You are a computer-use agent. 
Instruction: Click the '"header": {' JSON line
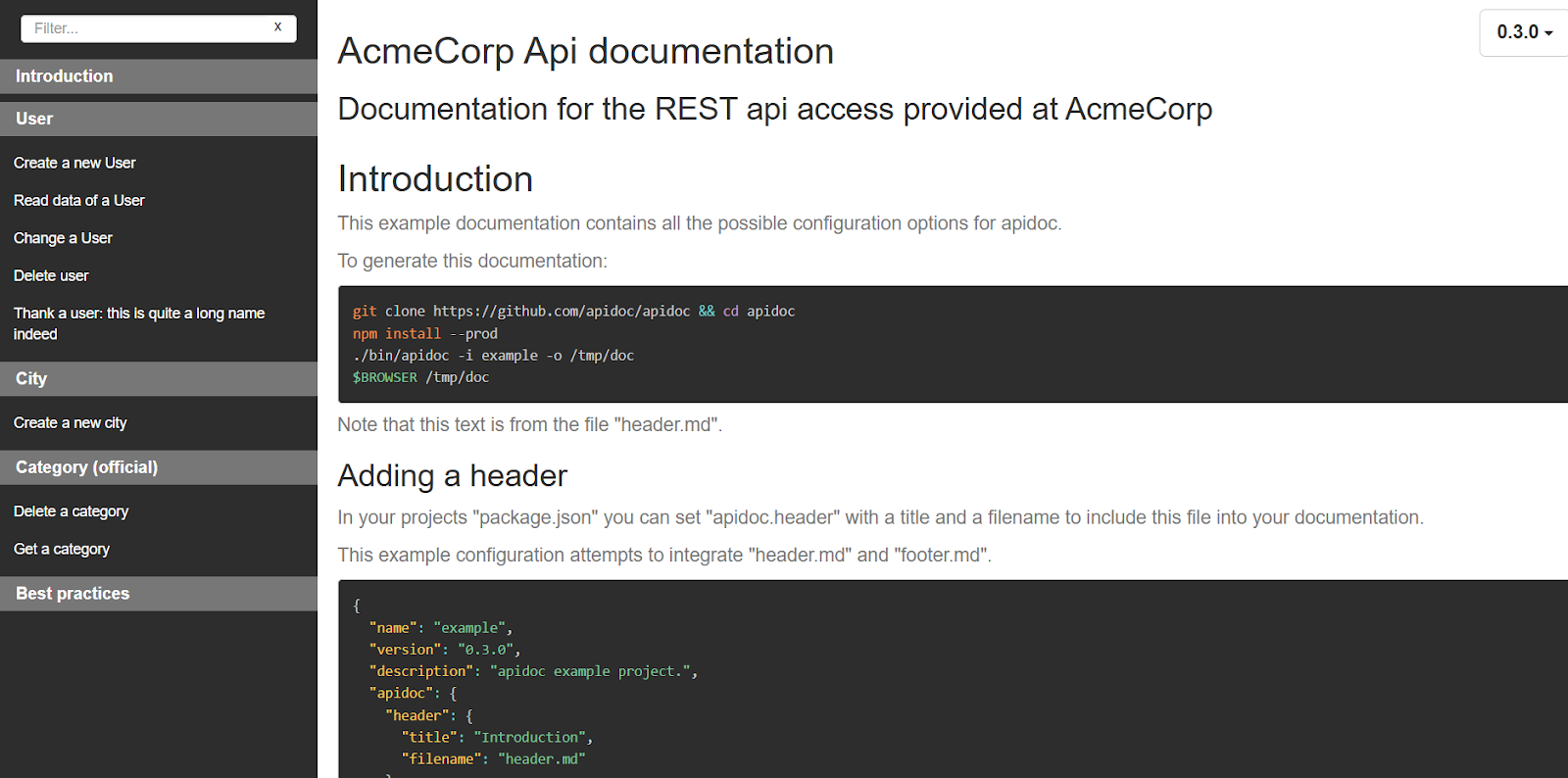[x=429, y=716]
